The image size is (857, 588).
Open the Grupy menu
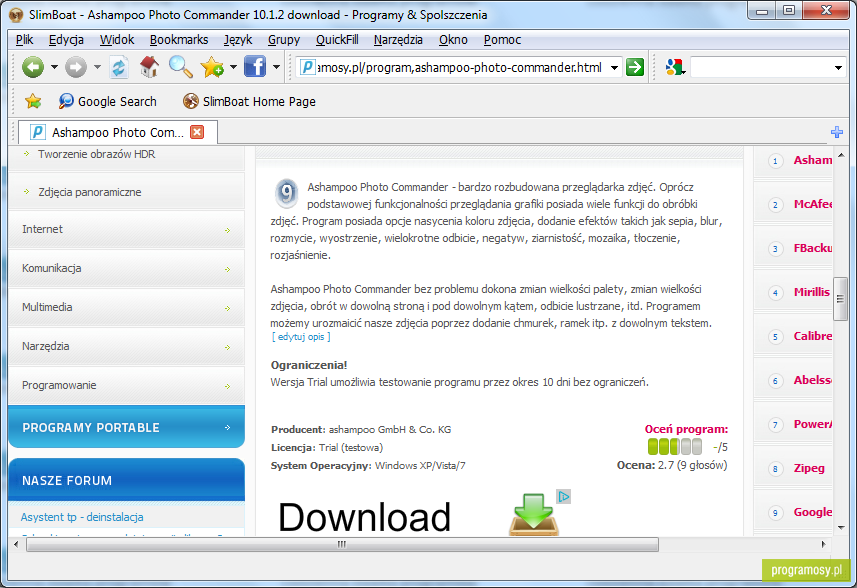point(284,39)
